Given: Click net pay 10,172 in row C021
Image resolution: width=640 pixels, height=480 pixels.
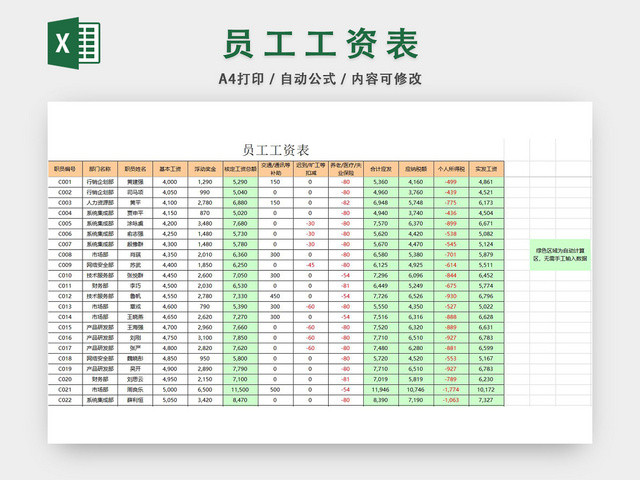Looking at the screenshot, I should (486, 390).
